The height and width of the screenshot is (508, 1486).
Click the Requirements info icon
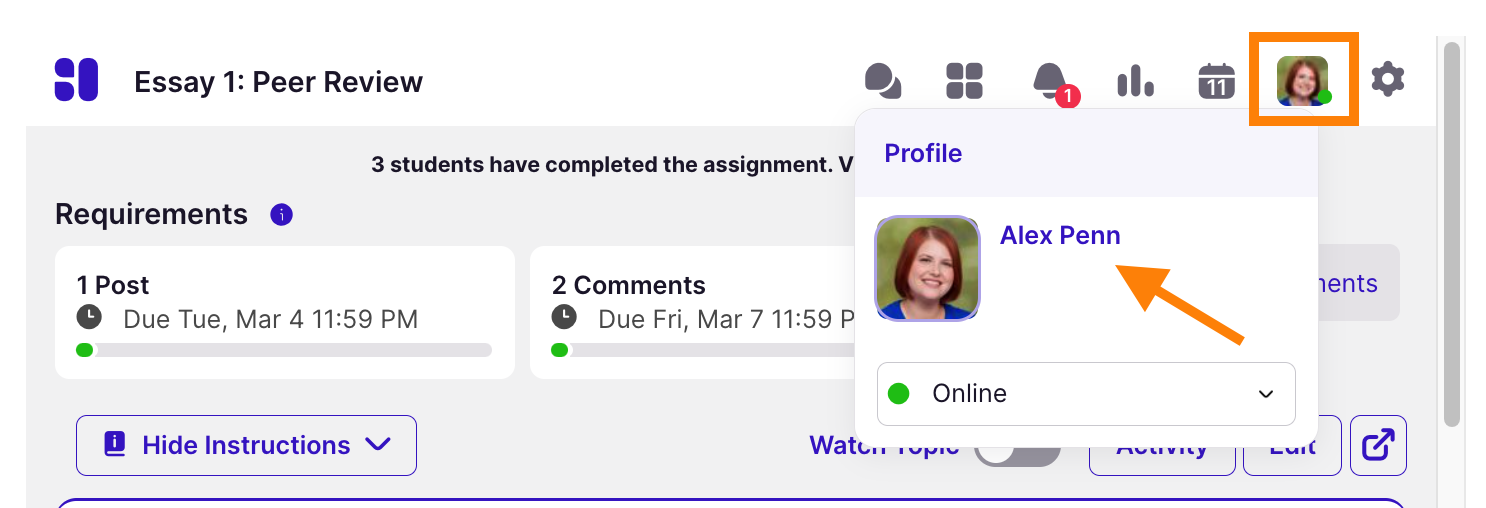point(281,214)
